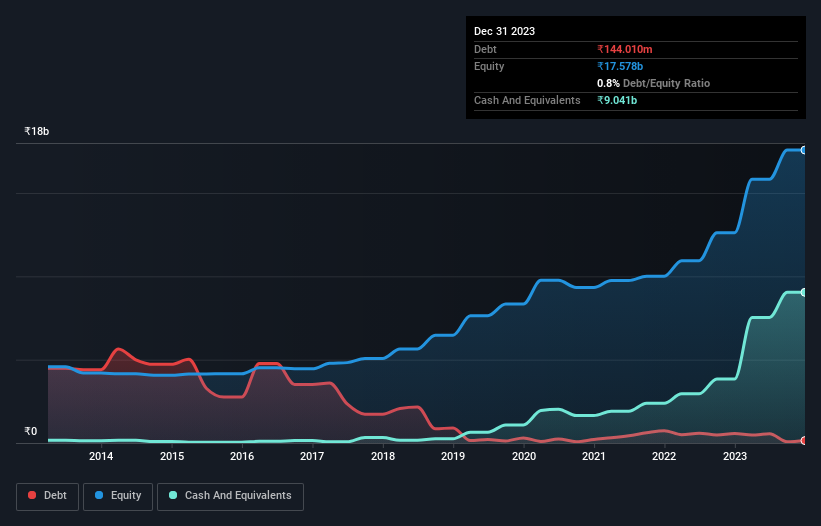Click the ₹0 y-axis label
Viewport: 821px width, 526px height.
click(x=31, y=431)
